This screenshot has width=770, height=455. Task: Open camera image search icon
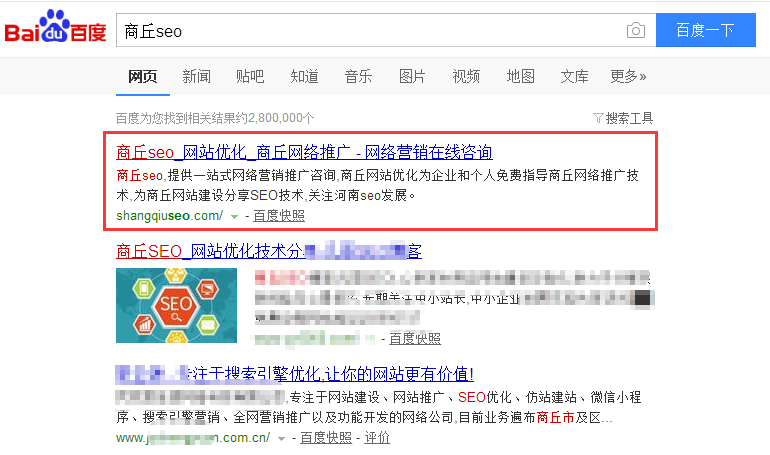pyautogui.click(x=635, y=30)
